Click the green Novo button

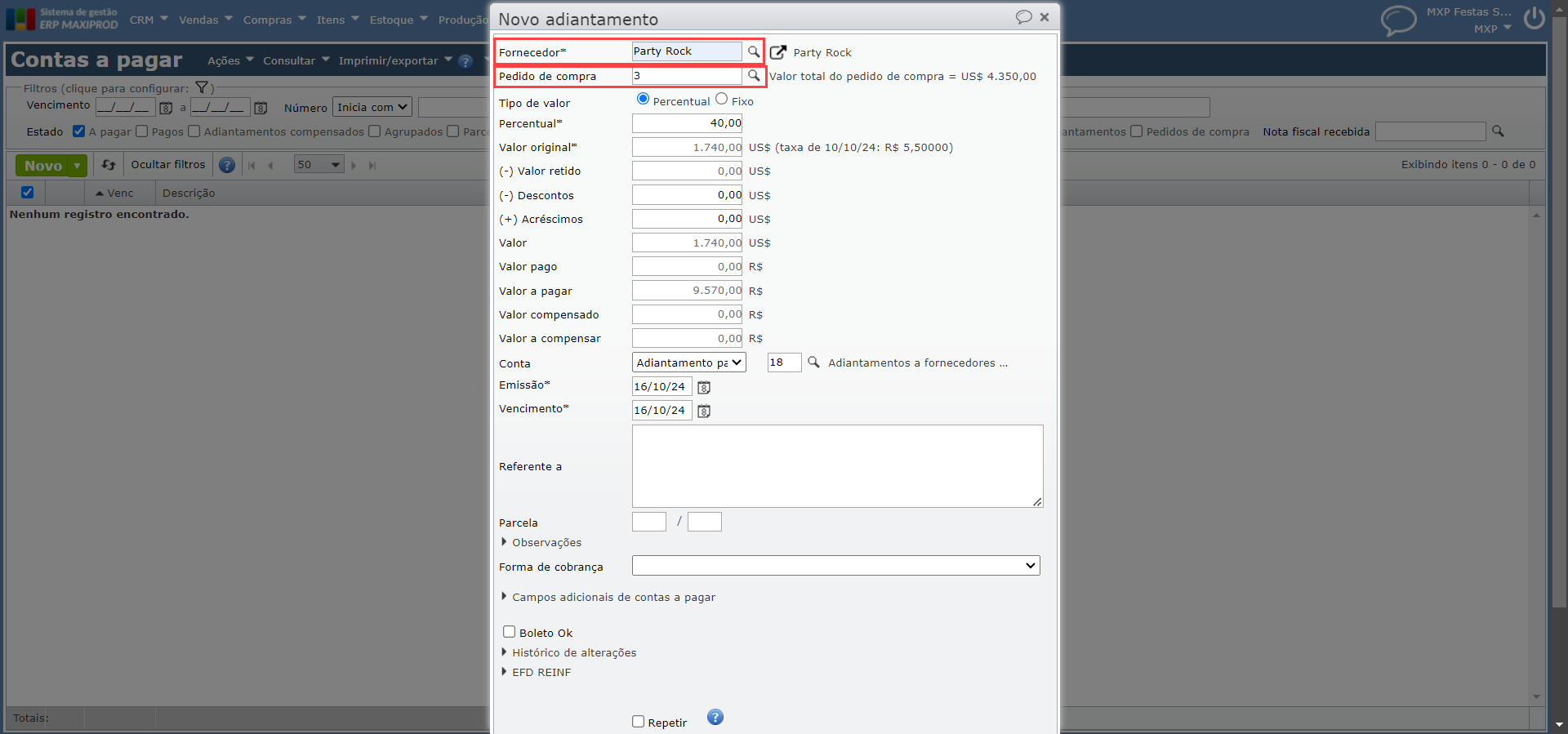[43, 166]
